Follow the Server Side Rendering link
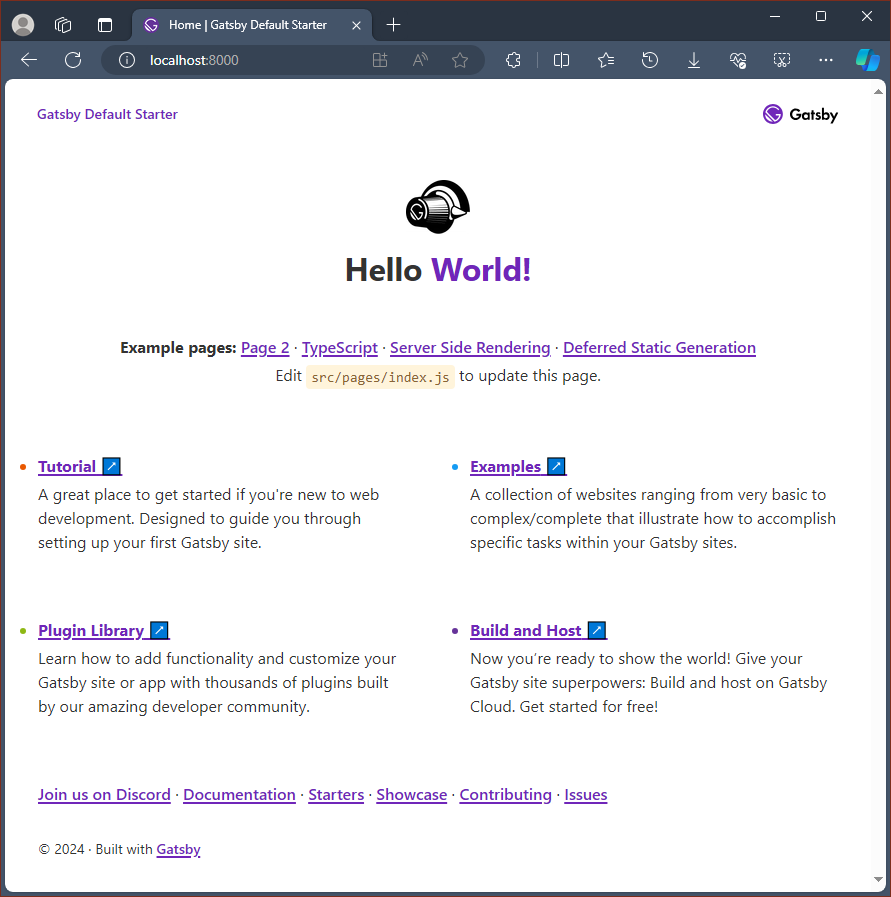This screenshot has width=891, height=897. [470, 347]
